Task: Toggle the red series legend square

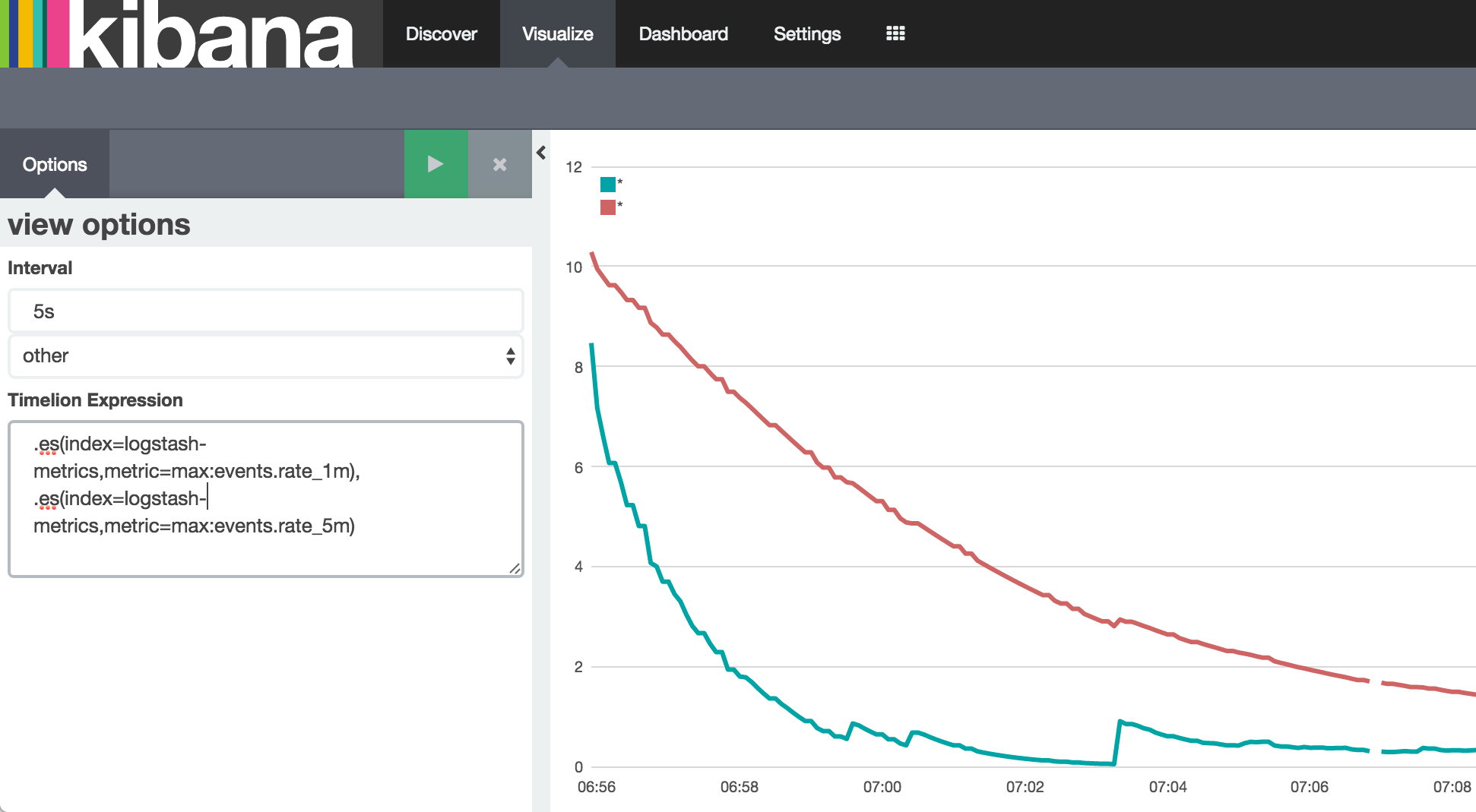Action: coord(607,207)
